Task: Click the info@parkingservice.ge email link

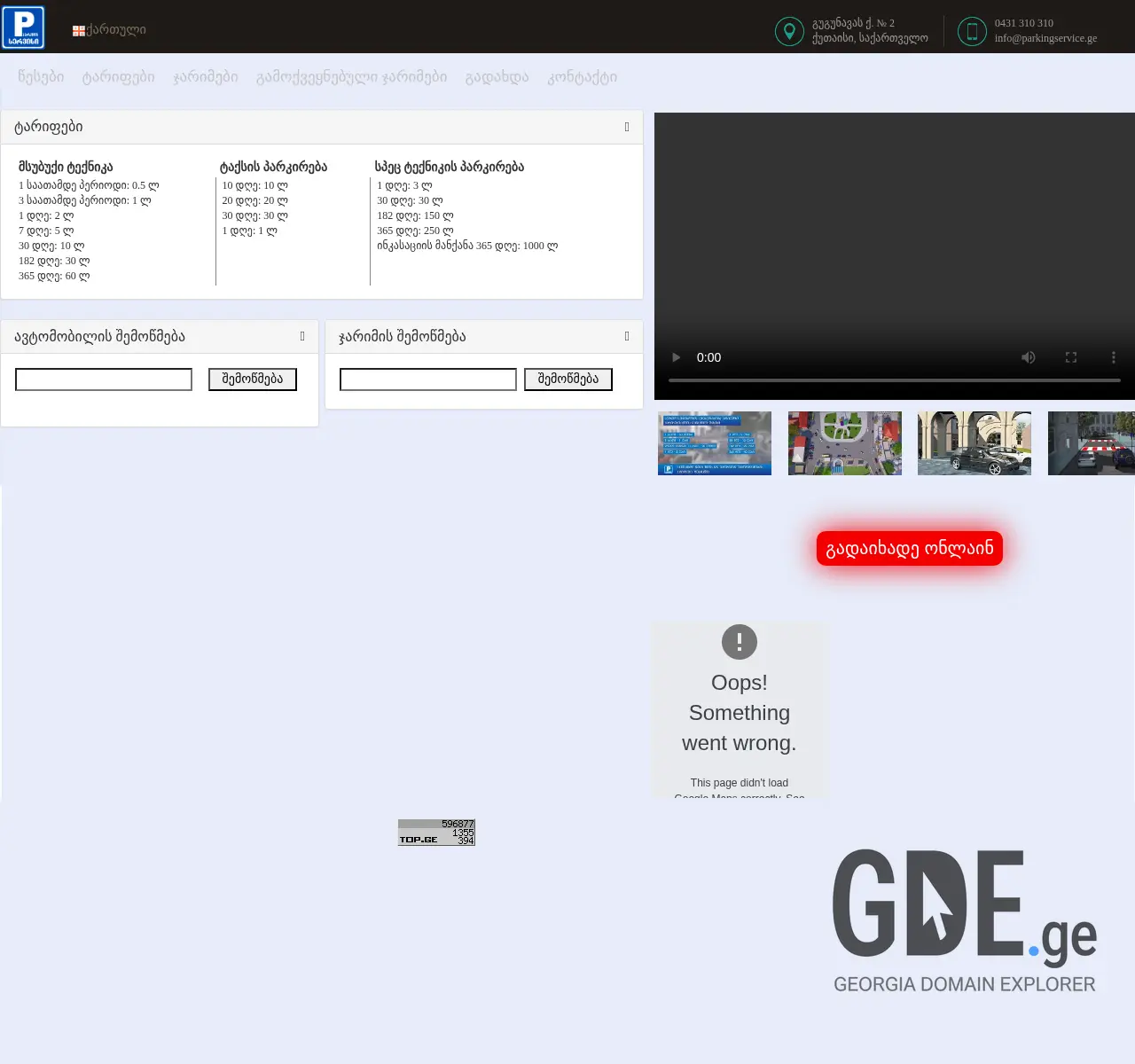Action: pos(1045,38)
